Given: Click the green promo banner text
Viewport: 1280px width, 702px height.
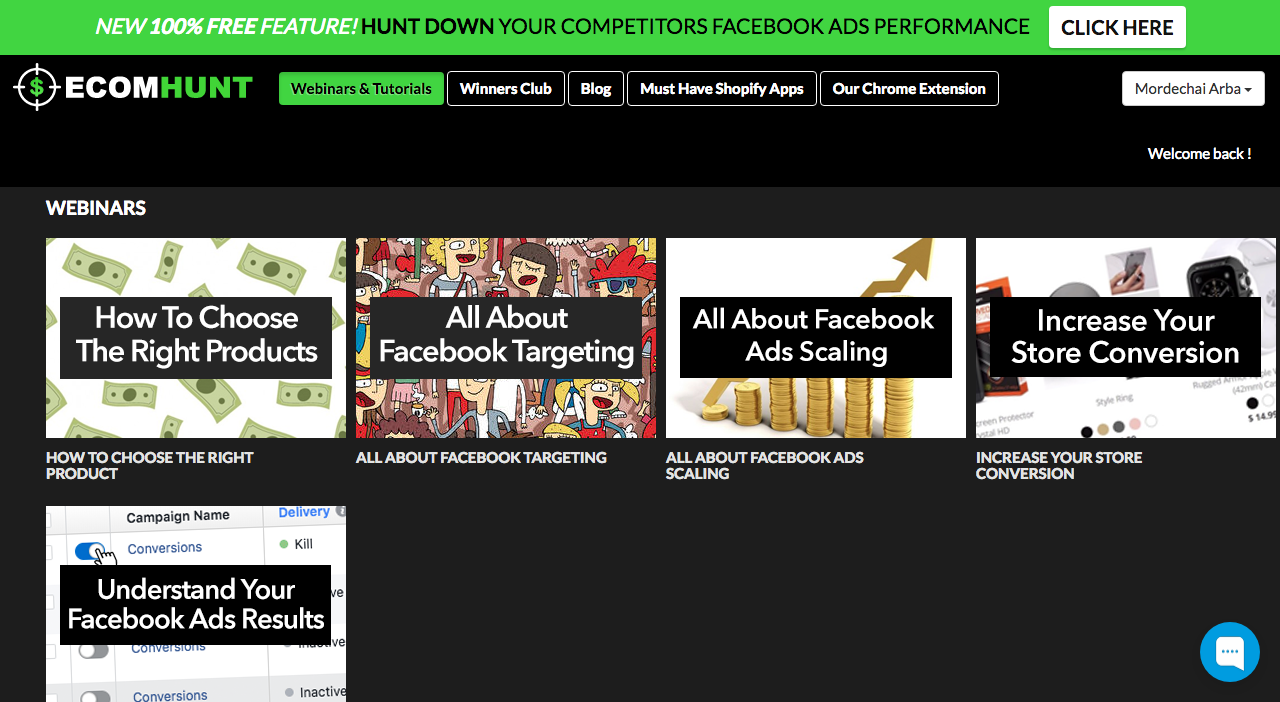Looking at the screenshot, I should tap(562, 27).
